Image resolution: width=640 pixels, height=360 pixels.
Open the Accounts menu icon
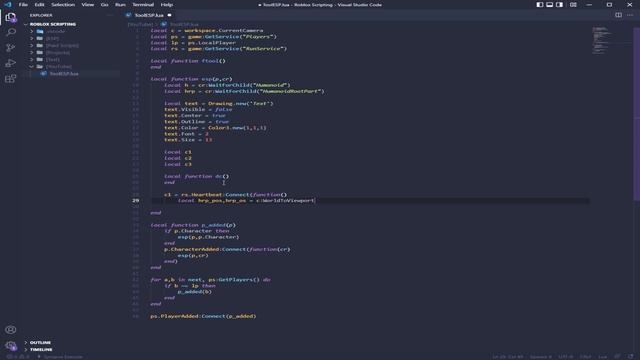pyautogui.click(x=11, y=330)
